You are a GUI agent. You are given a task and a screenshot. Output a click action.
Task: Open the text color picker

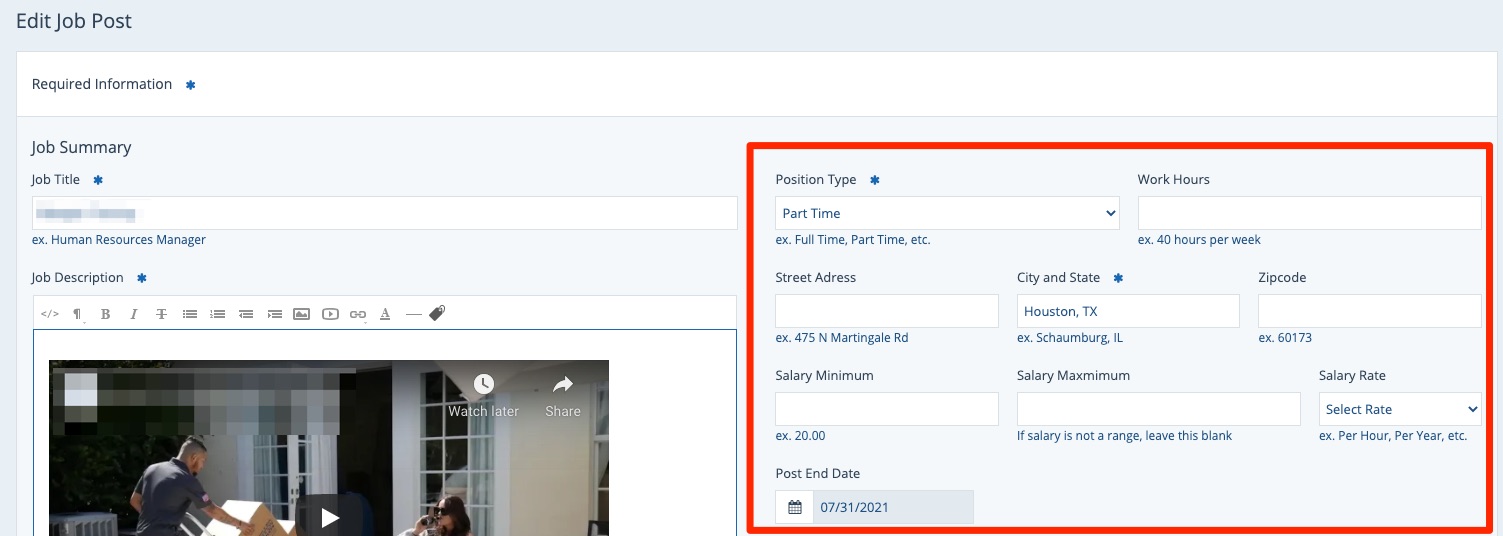[385, 314]
